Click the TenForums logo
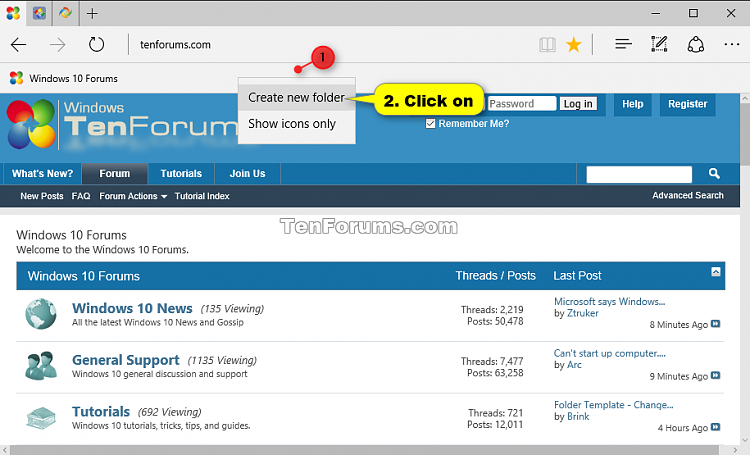This screenshot has height=455, width=750. tap(122, 125)
